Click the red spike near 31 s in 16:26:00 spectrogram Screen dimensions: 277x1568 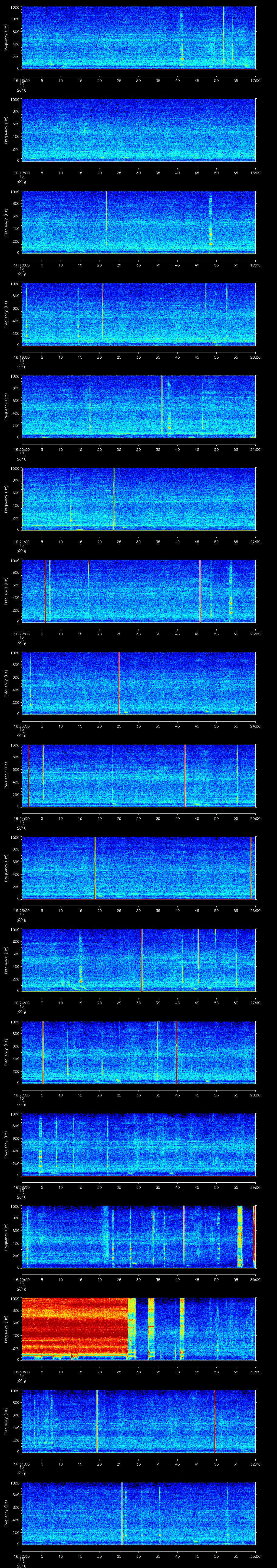(142, 959)
